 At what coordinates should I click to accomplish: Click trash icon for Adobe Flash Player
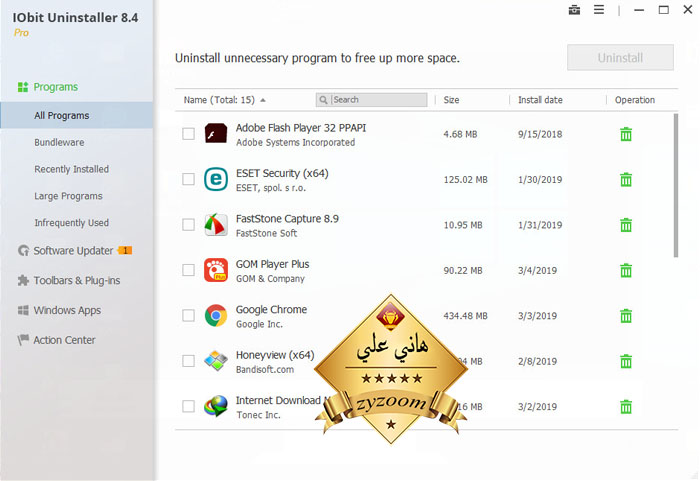click(626, 134)
